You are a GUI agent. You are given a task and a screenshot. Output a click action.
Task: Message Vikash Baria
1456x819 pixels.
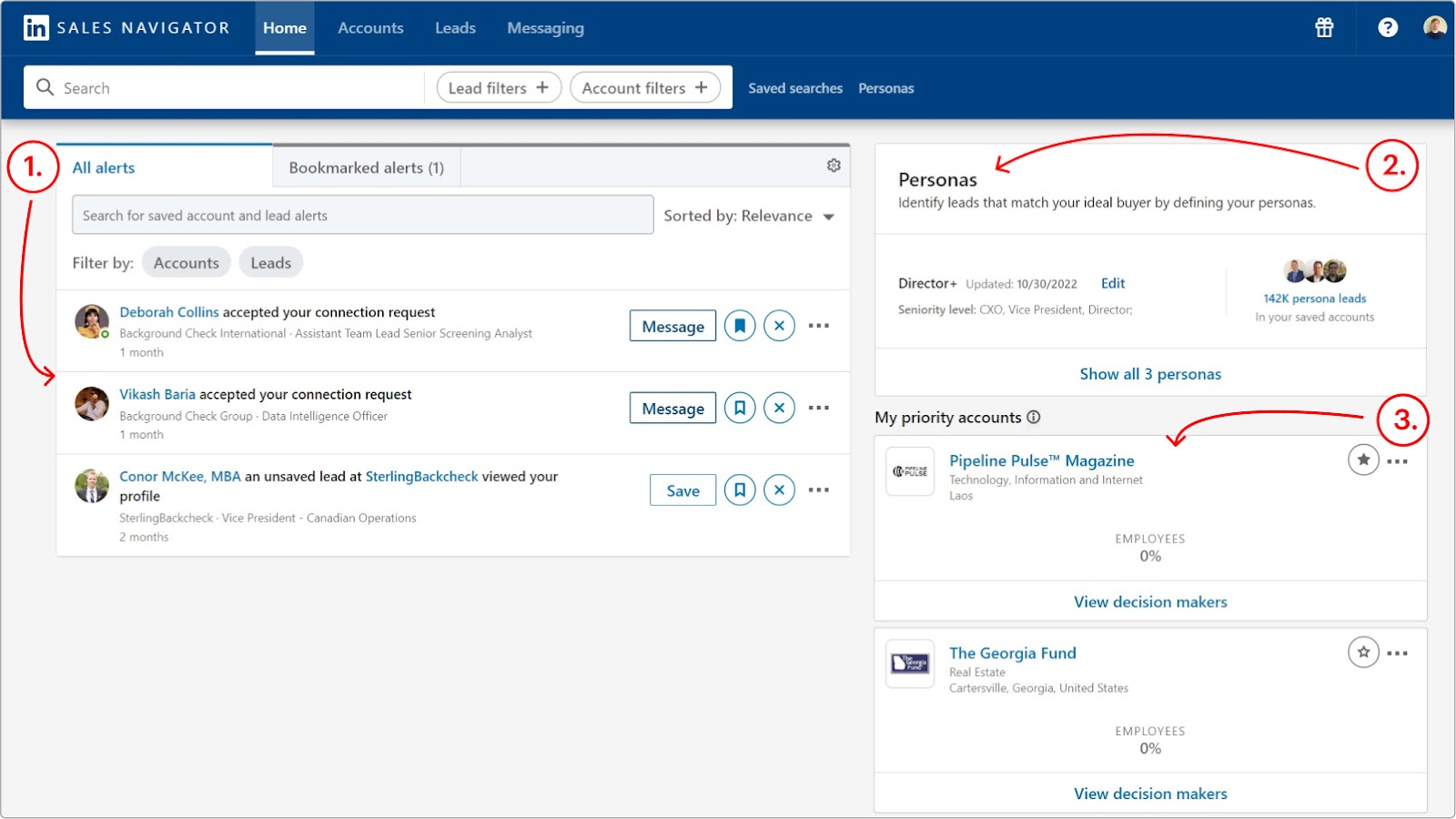672,408
